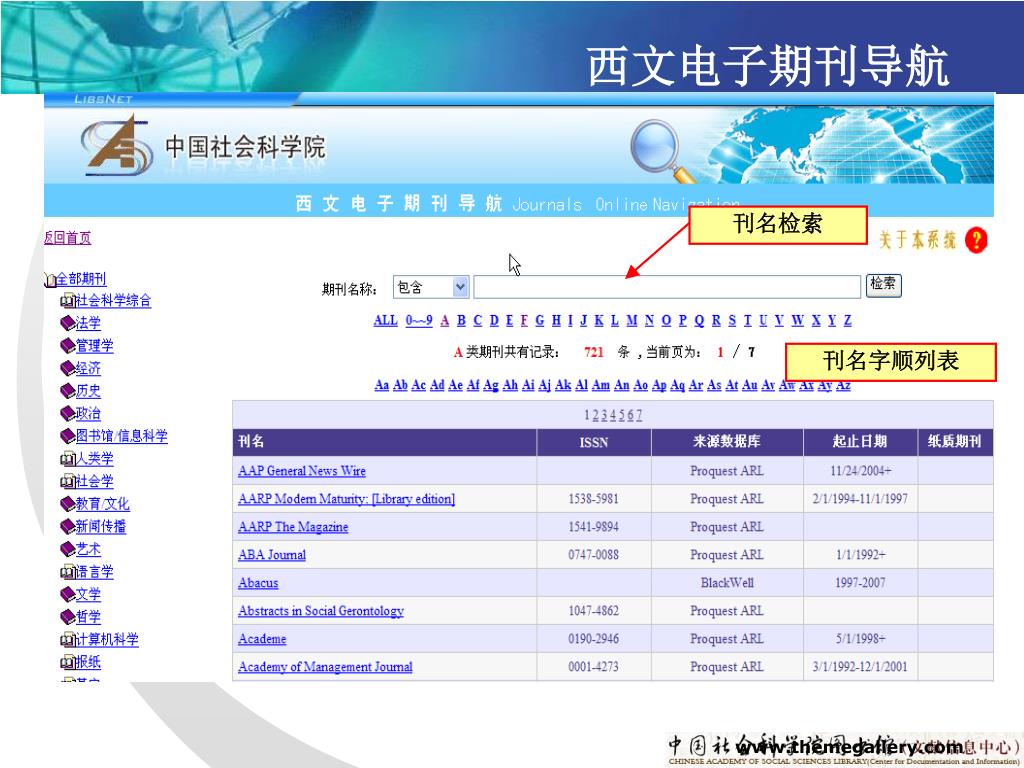Viewport: 1024px width, 768px height.
Task: Select the As sub-index link
Action: pos(714,385)
